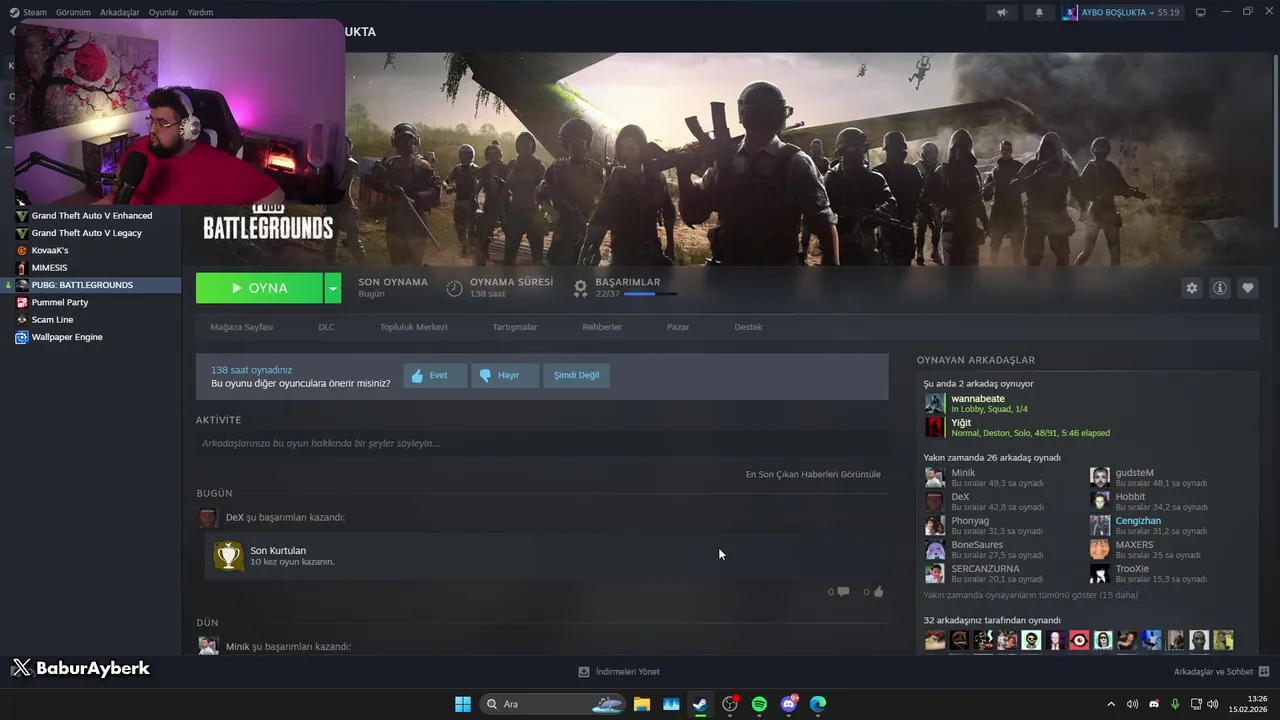Open the Windows Start menu
This screenshot has width=1280, height=720.
click(x=463, y=704)
